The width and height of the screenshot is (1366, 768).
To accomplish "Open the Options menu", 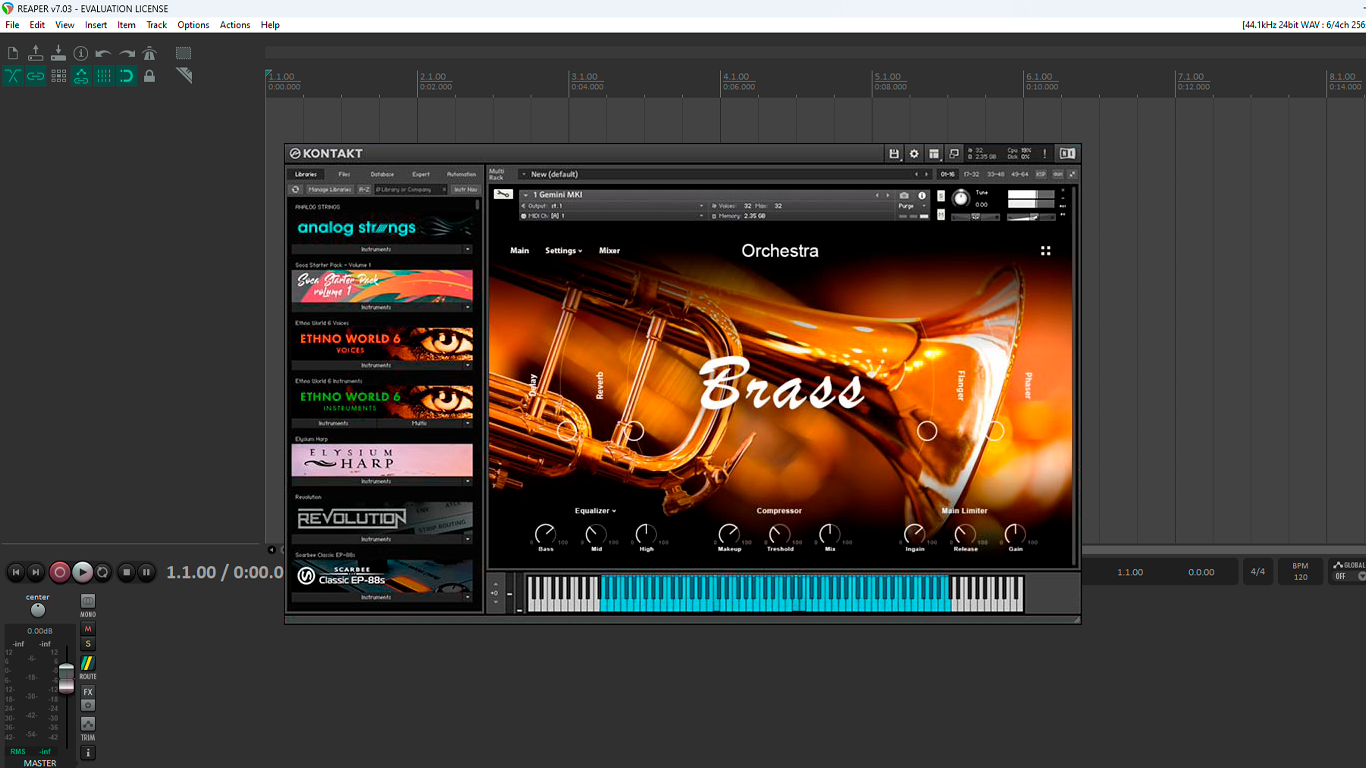I will click(x=193, y=25).
